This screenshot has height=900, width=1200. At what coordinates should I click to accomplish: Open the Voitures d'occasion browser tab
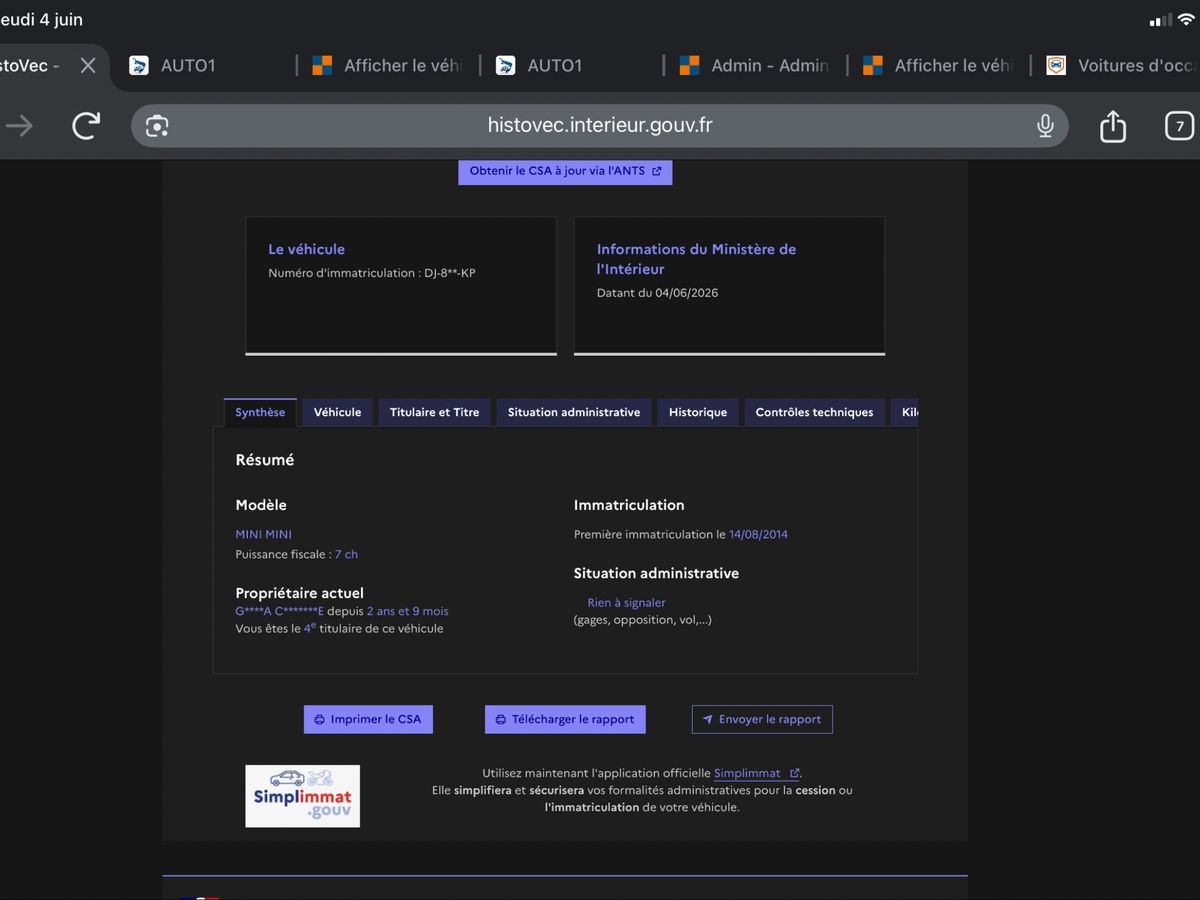(1122, 65)
